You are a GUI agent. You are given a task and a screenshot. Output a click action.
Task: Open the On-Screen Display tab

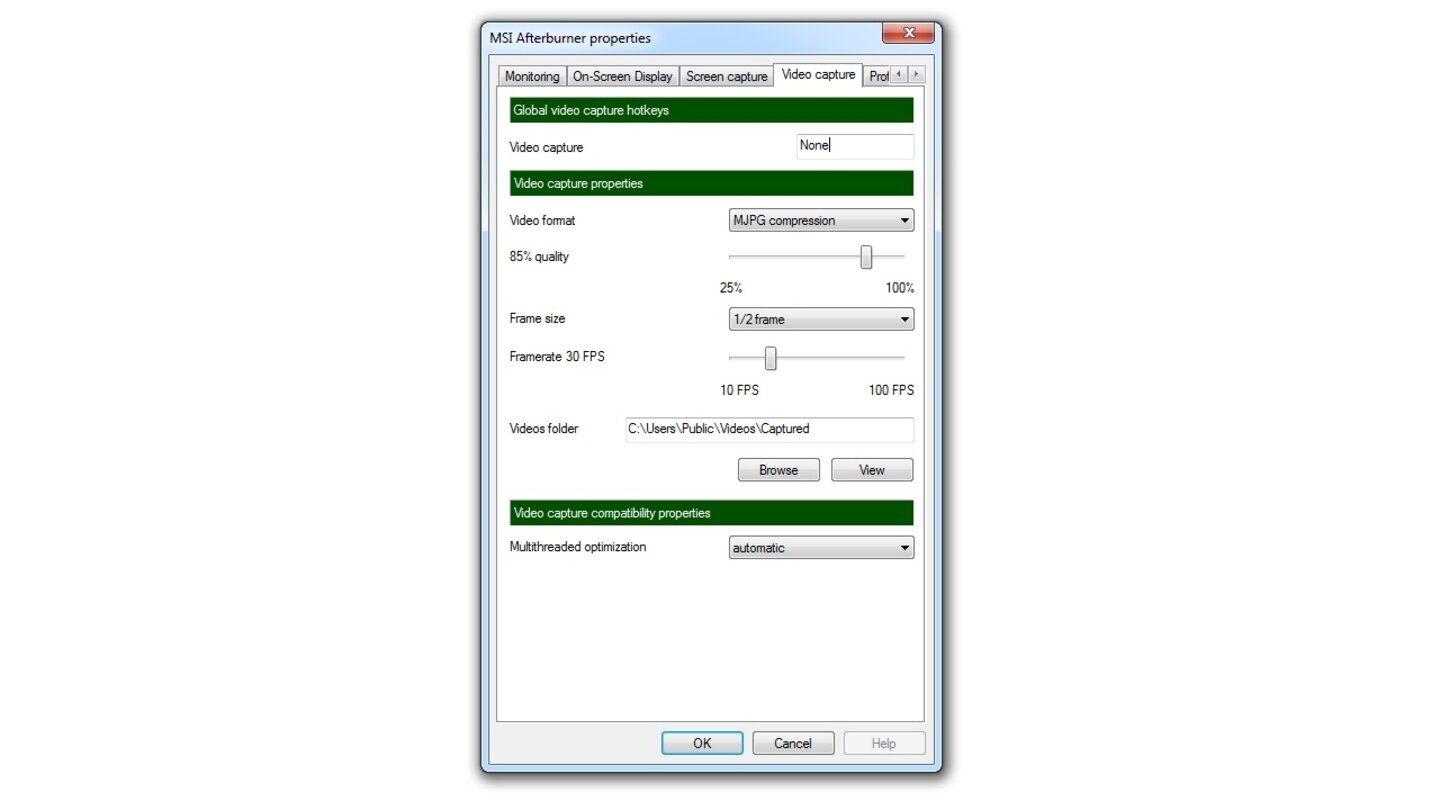[622, 76]
